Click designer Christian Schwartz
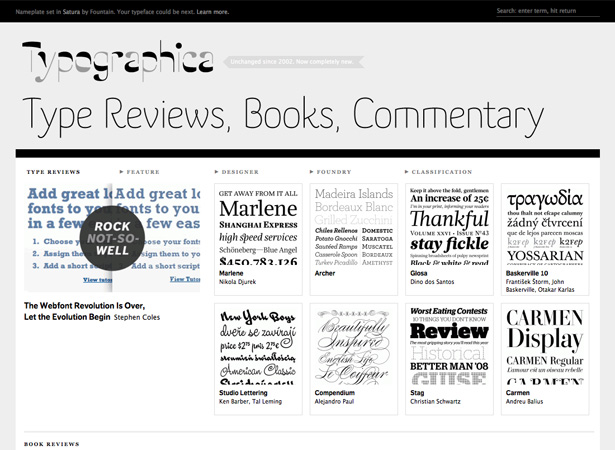This screenshot has width=615, height=450. coord(435,401)
